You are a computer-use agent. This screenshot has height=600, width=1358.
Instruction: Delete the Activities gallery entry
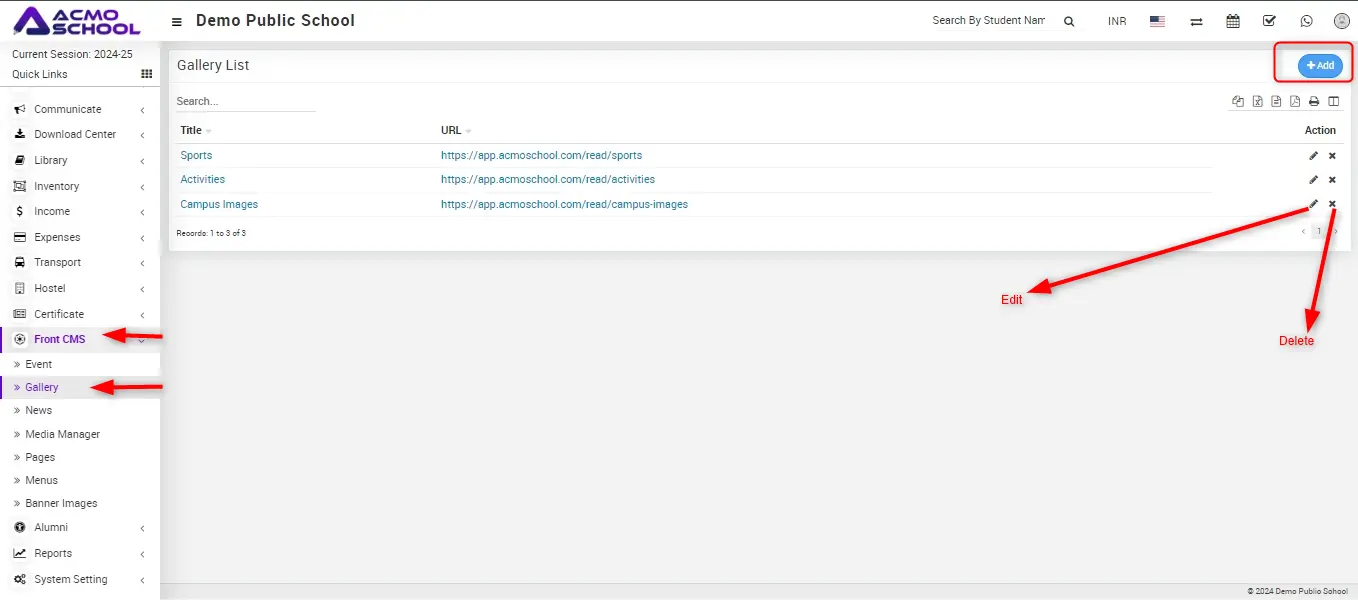point(1332,180)
